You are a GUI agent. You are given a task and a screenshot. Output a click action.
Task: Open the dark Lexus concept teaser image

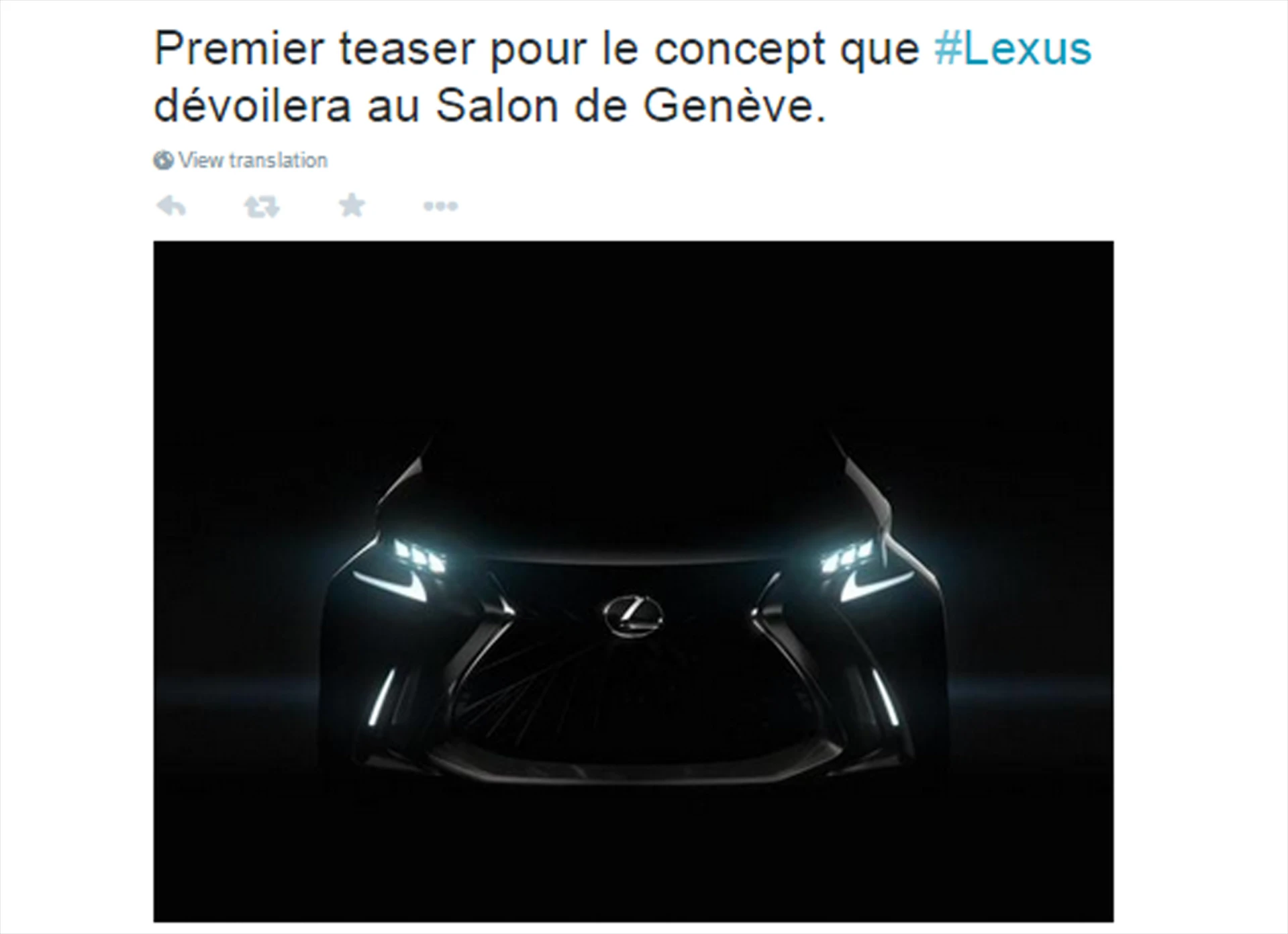(x=634, y=581)
